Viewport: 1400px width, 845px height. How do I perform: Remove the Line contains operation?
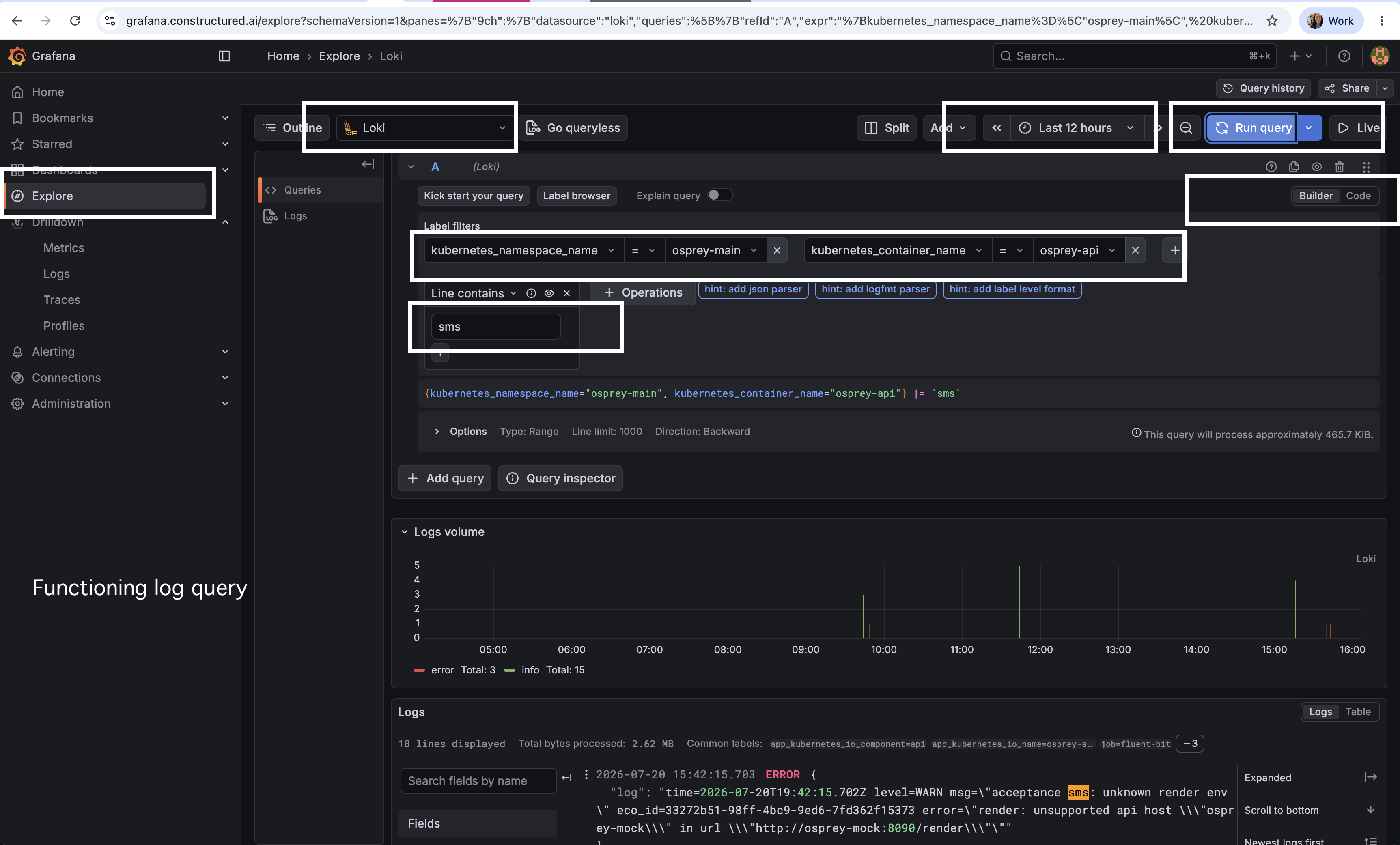point(566,293)
